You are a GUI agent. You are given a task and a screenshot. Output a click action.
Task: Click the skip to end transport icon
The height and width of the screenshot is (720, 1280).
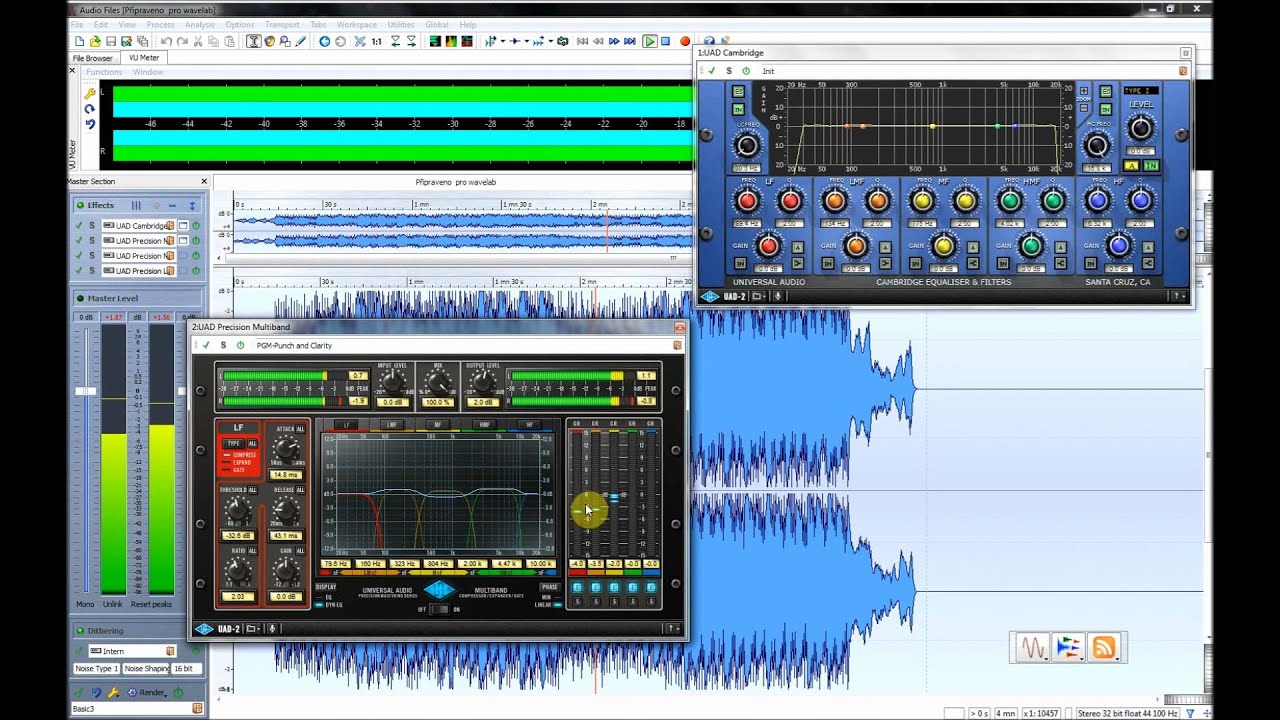[x=630, y=41]
